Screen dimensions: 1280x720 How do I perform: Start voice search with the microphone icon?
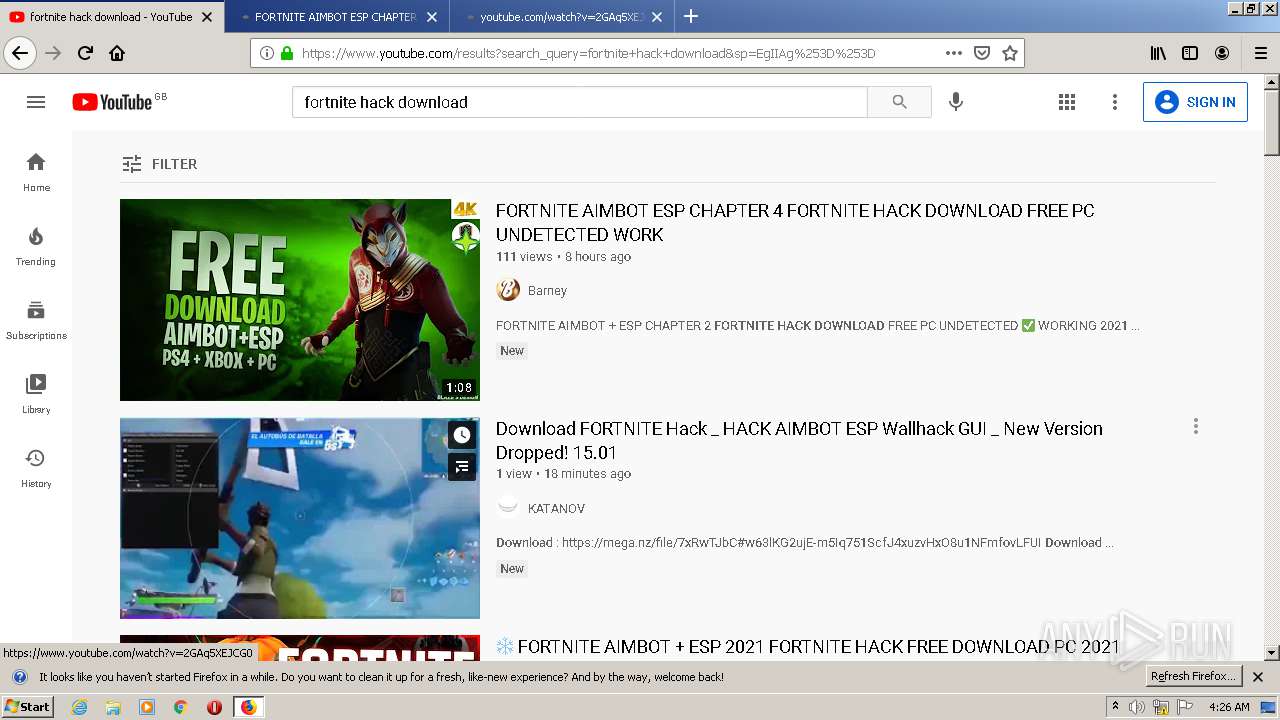click(956, 102)
